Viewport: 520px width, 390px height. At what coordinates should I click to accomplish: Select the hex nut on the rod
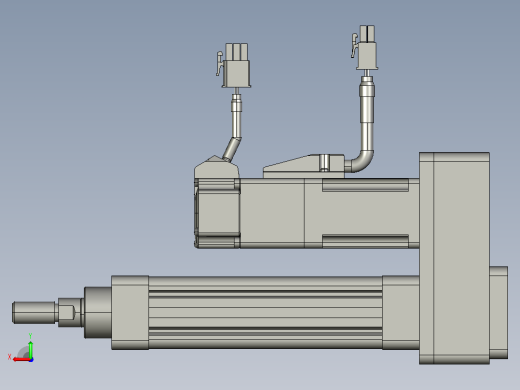pos(71,312)
